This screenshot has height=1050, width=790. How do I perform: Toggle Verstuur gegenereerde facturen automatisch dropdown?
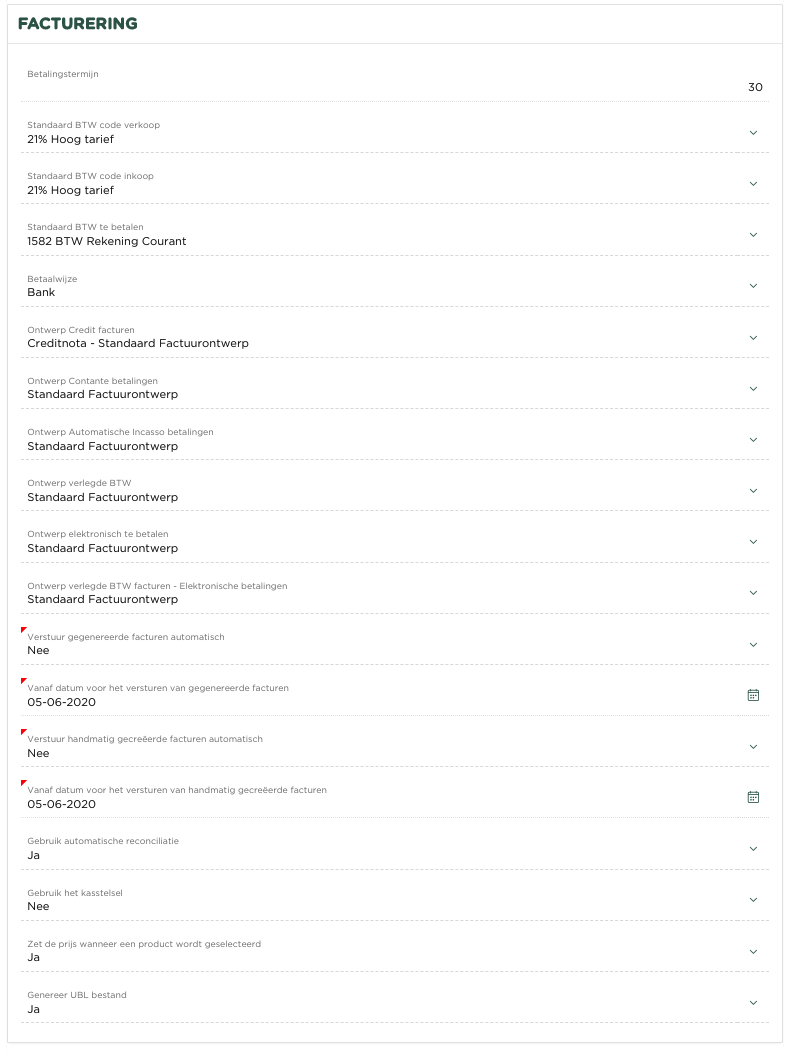pos(753,644)
